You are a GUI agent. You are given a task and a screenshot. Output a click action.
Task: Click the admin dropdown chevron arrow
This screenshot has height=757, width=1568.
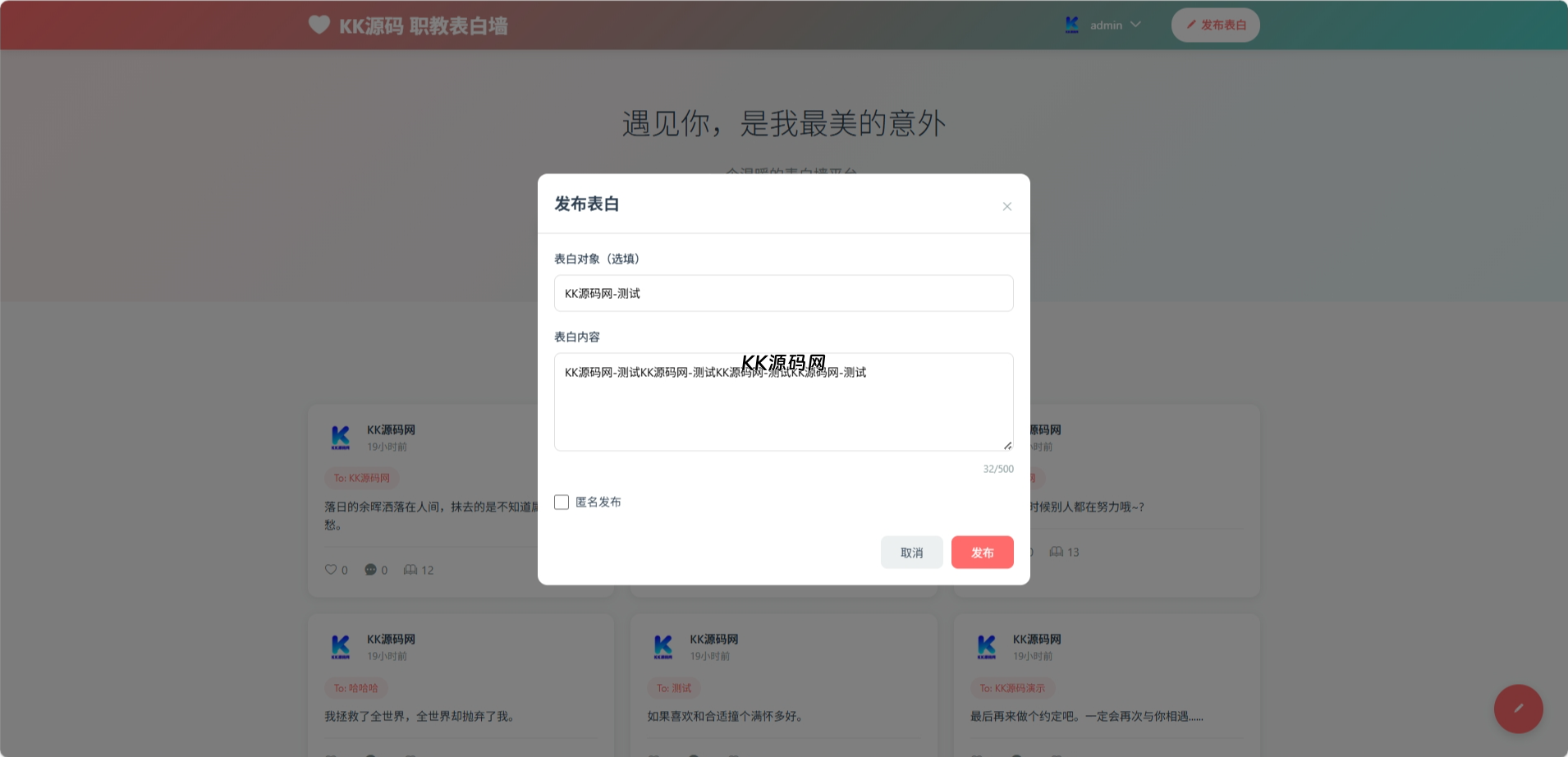point(1135,25)
